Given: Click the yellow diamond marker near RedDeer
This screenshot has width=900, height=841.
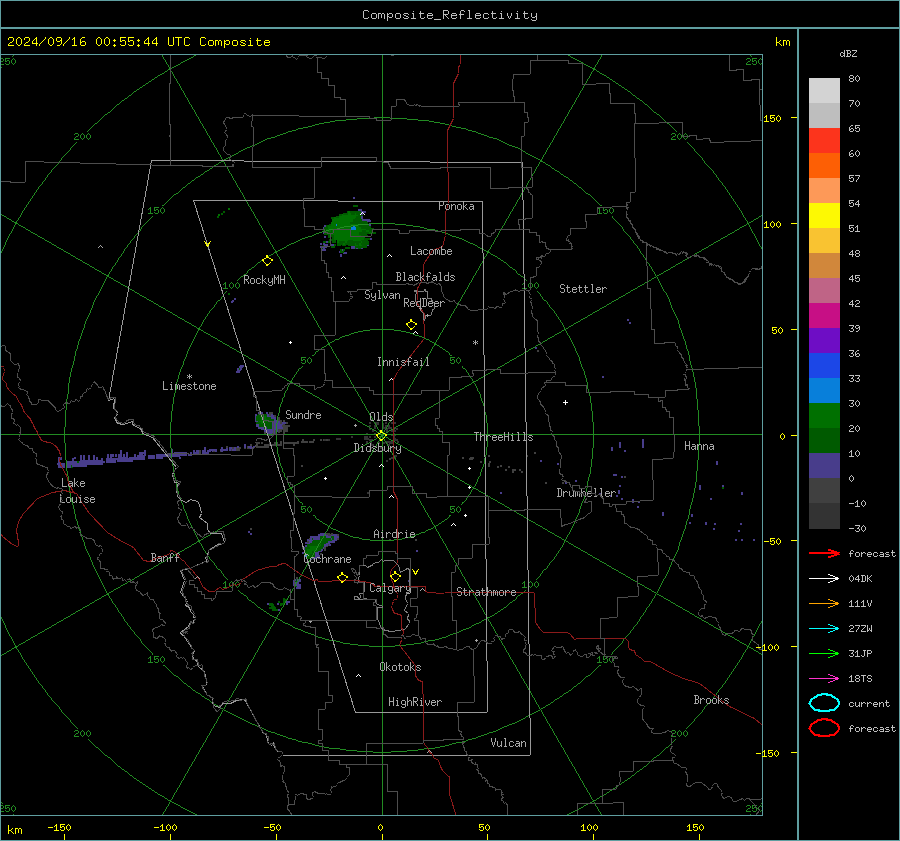Looking at the screenshot, I should [x=411, y=325].
